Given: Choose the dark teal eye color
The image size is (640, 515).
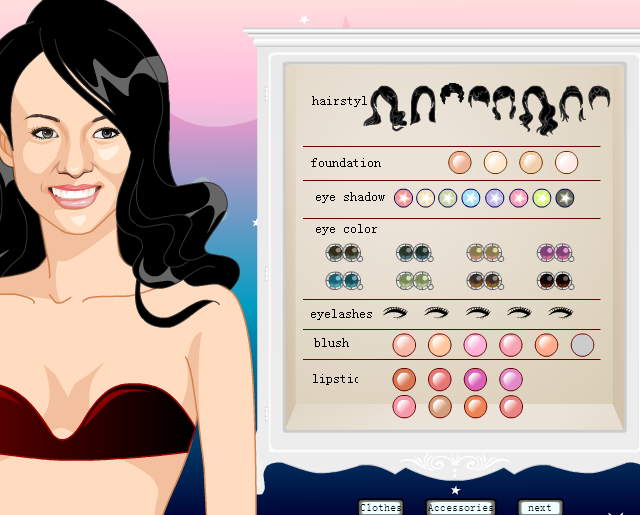Looking at the screenshot, I should tap(414, 253).
